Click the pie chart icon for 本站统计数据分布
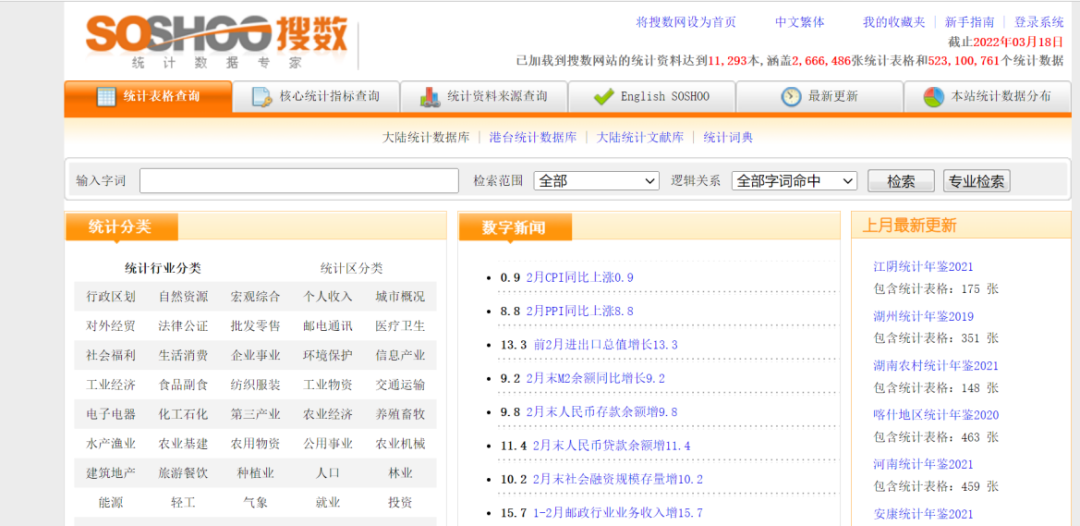The image size is (1080, 526). tap(933, 97)
